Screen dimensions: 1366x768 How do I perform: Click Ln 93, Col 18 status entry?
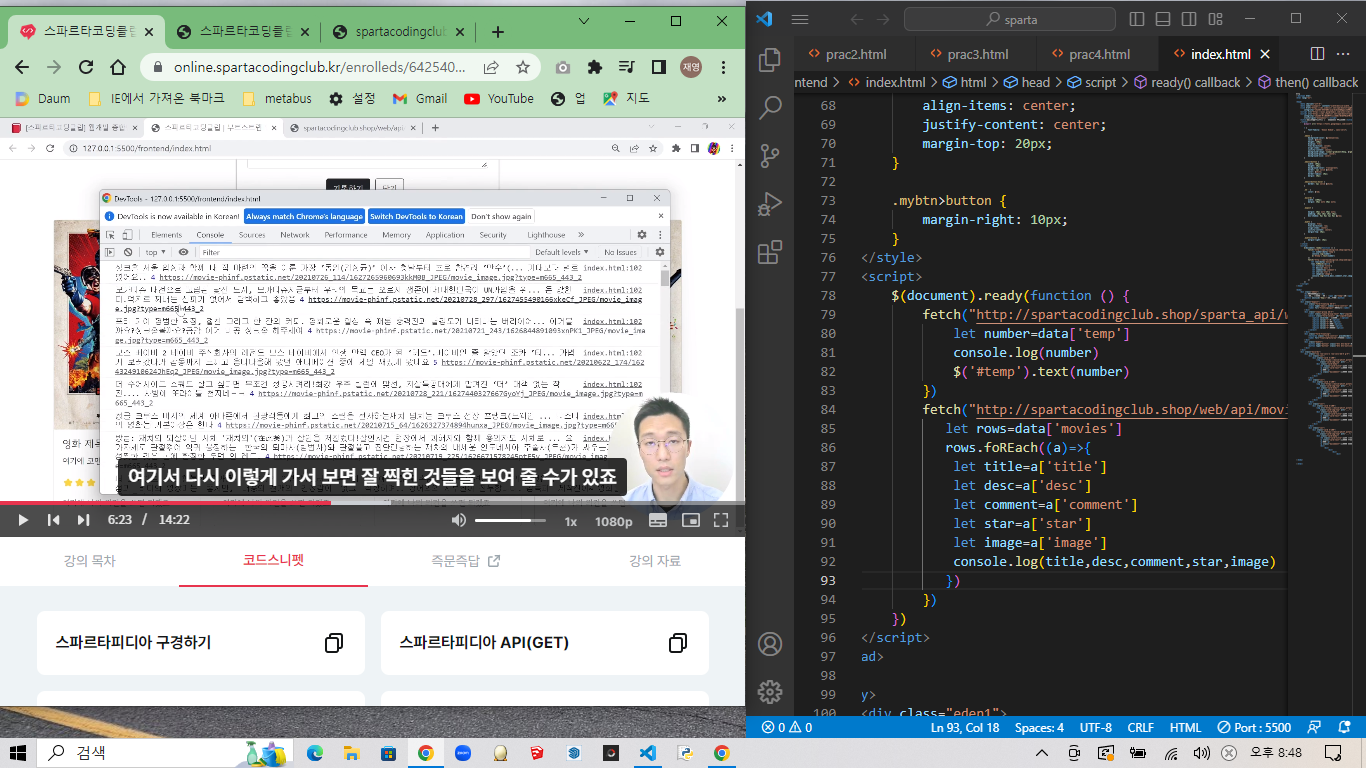point(965,728)
